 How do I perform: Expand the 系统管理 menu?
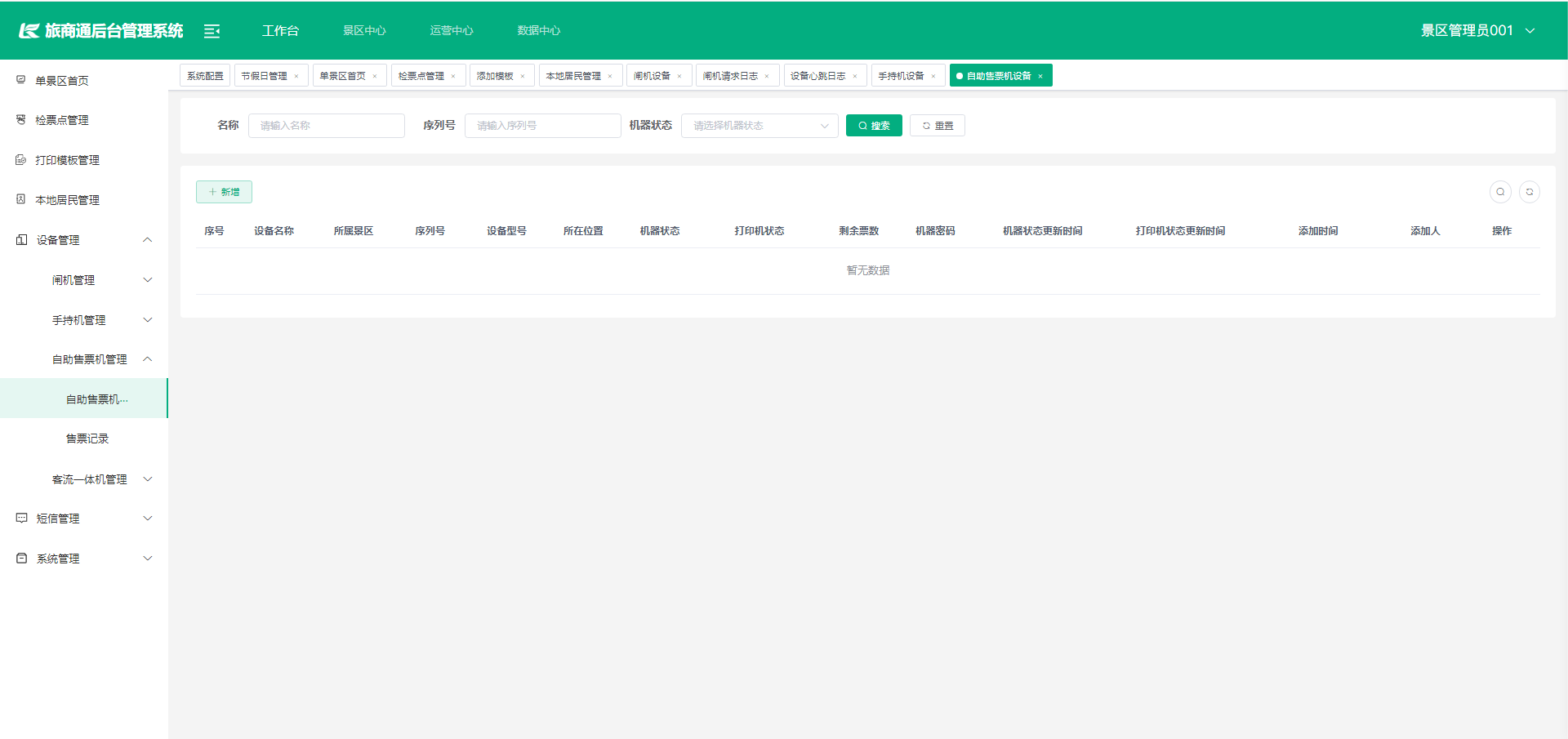point(148,559)
